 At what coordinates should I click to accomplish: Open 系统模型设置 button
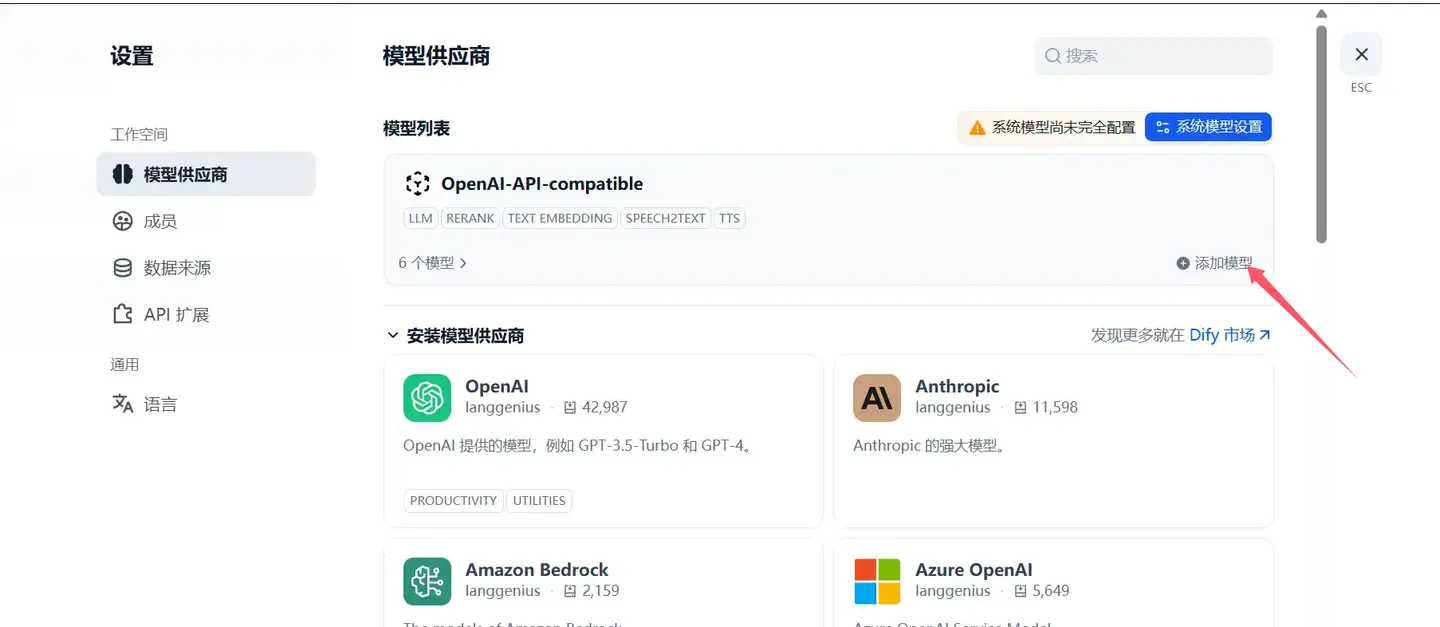pyautogui.click(x=1208, y=127)
